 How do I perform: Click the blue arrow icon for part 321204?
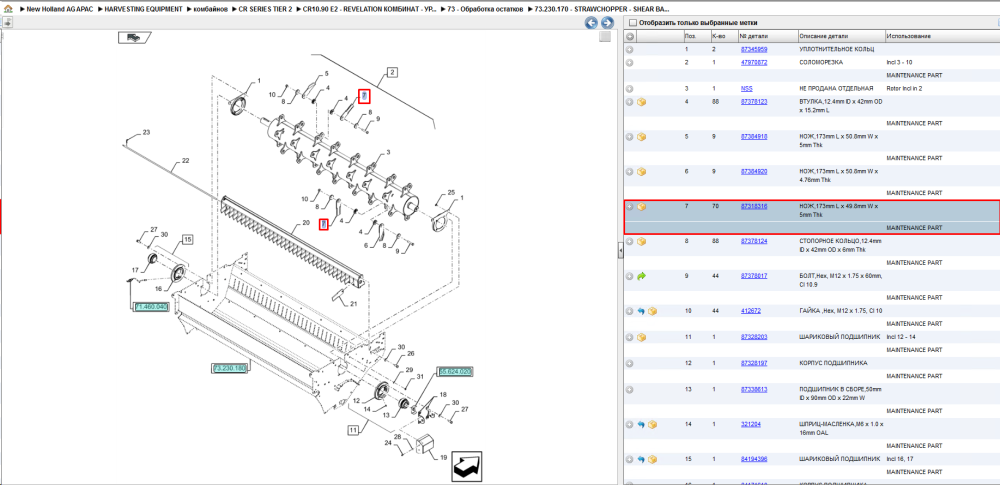pos(642,424)
